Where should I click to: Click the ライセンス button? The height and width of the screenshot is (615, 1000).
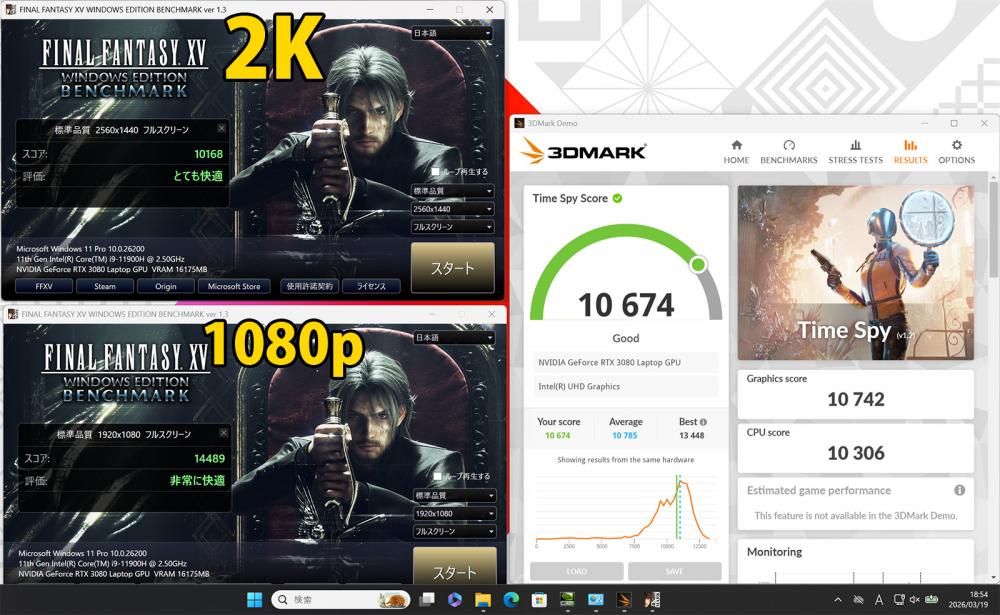click(x=371, y=286)
